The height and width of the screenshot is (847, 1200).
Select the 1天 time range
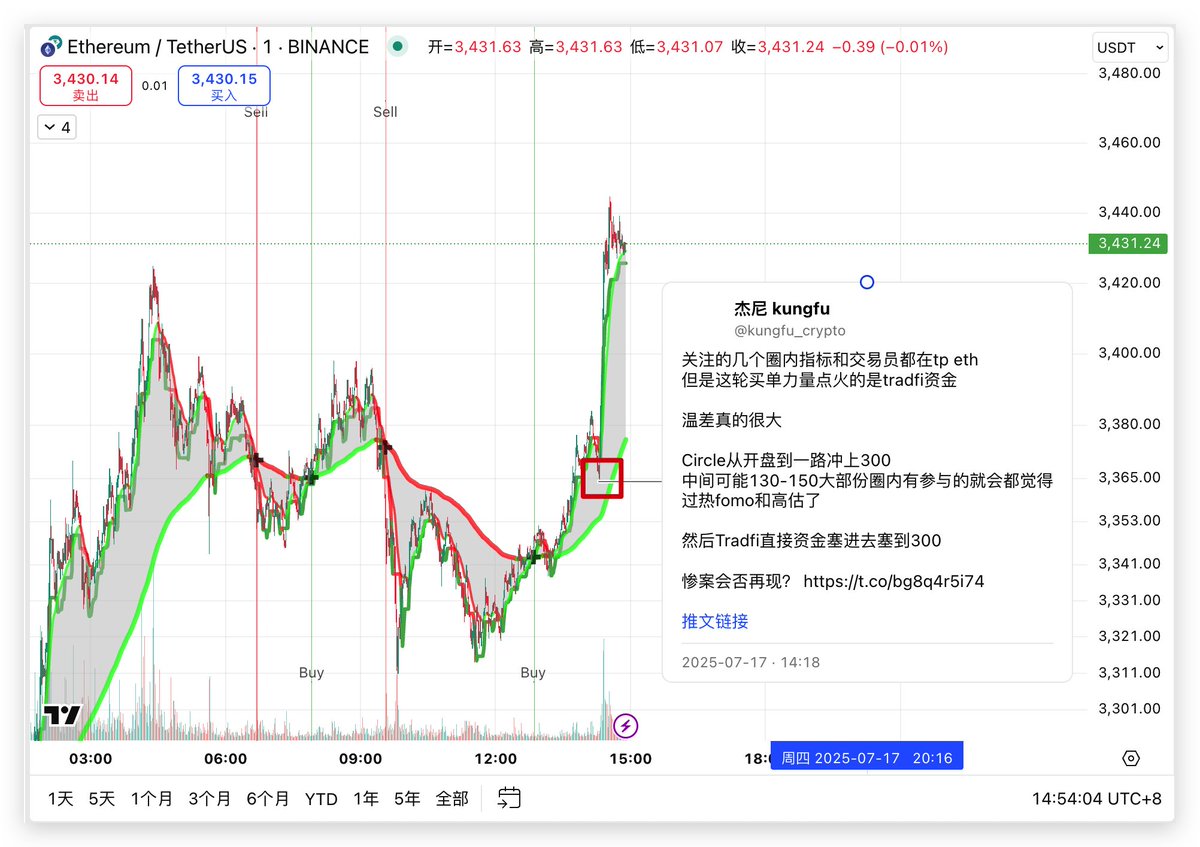click(x=61, y=799)
